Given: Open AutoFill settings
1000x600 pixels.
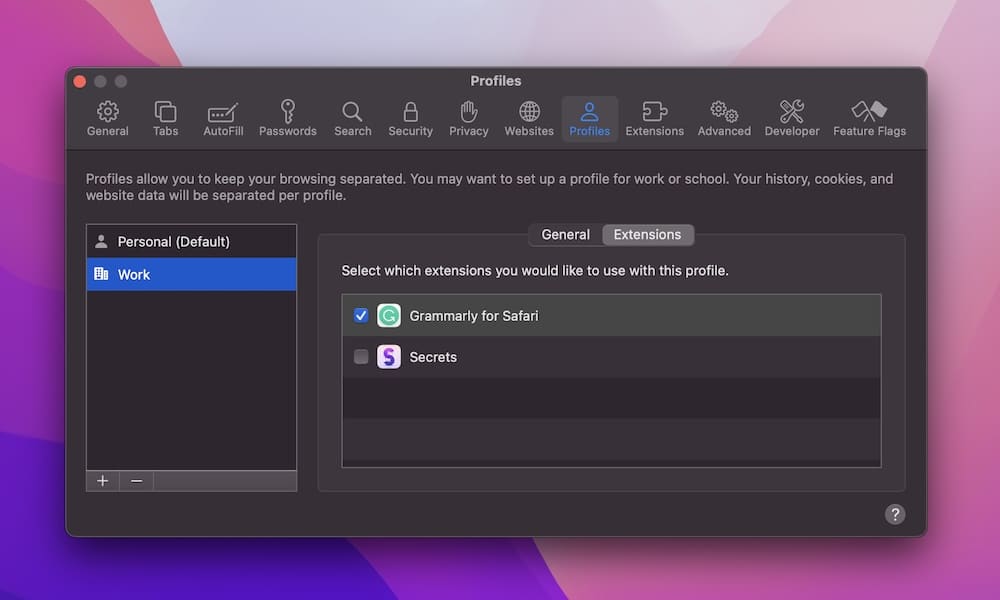Looking at the screenshot, I should click(222, 117).
